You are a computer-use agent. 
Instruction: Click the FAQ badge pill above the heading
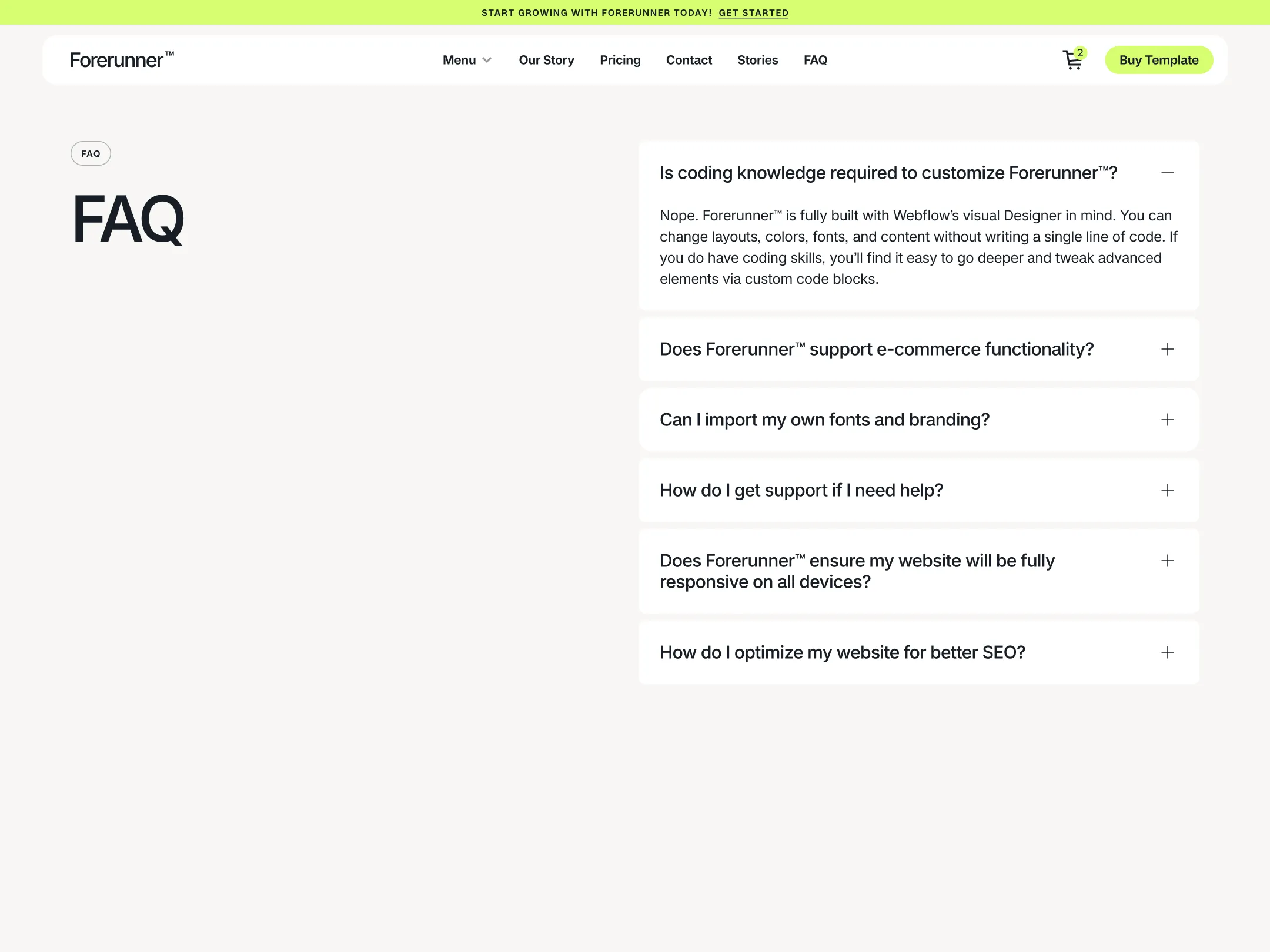(91, 153)
